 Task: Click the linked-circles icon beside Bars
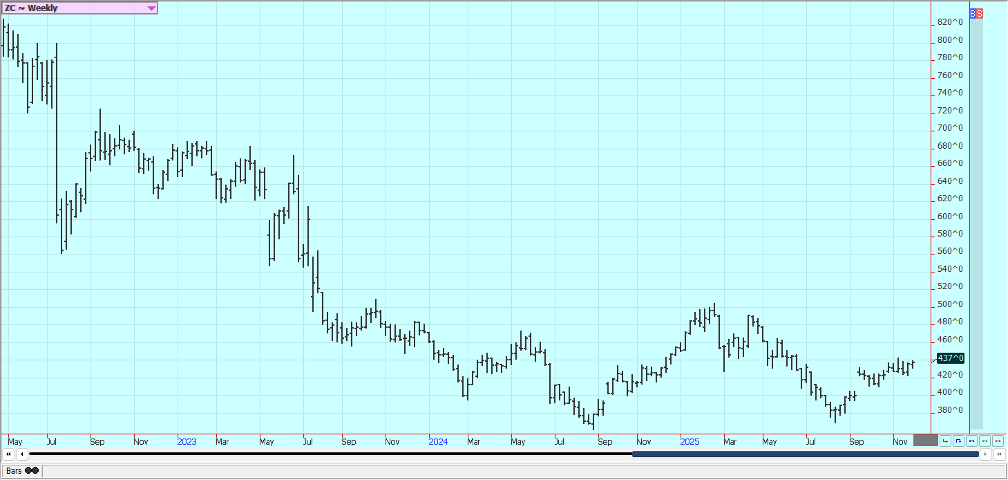click(32, 470)
